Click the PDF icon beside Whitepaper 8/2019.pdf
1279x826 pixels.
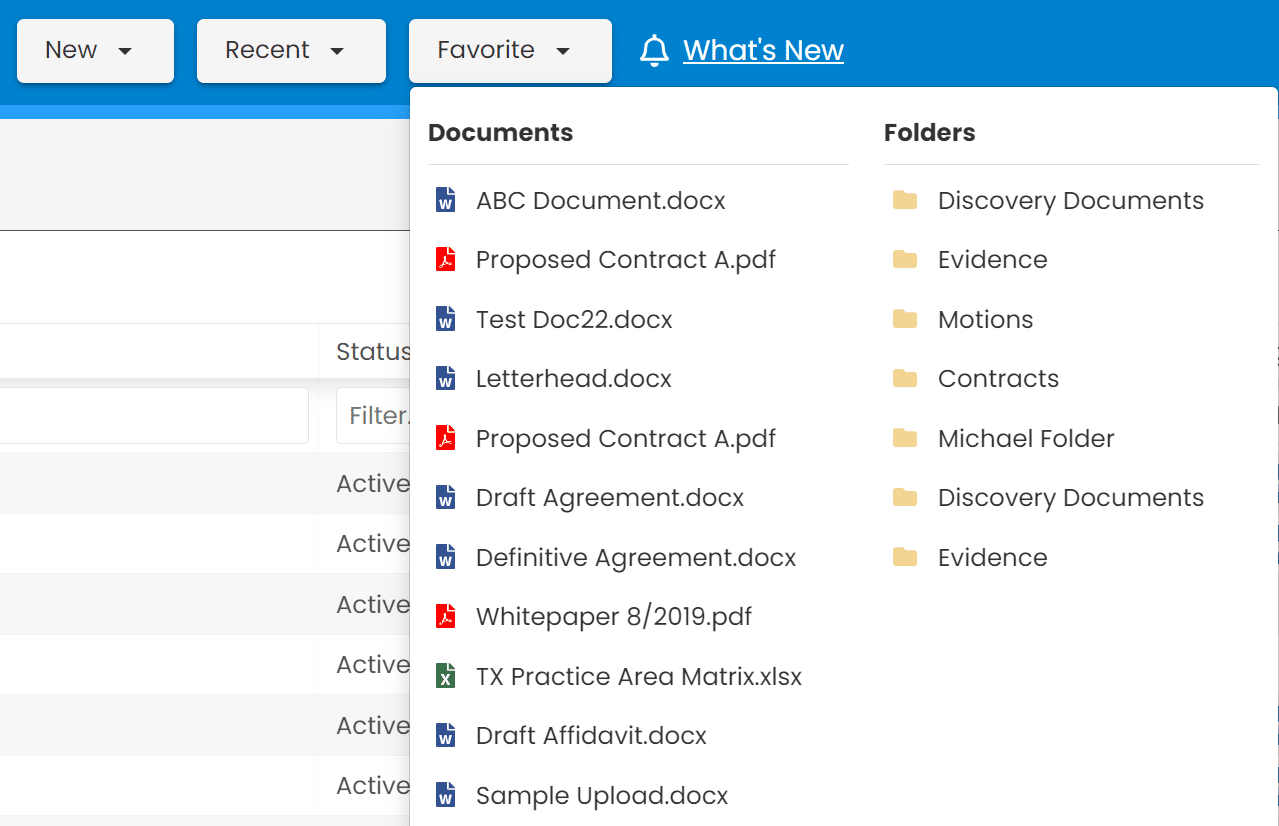pyautogui.click(x=446, y=616)
